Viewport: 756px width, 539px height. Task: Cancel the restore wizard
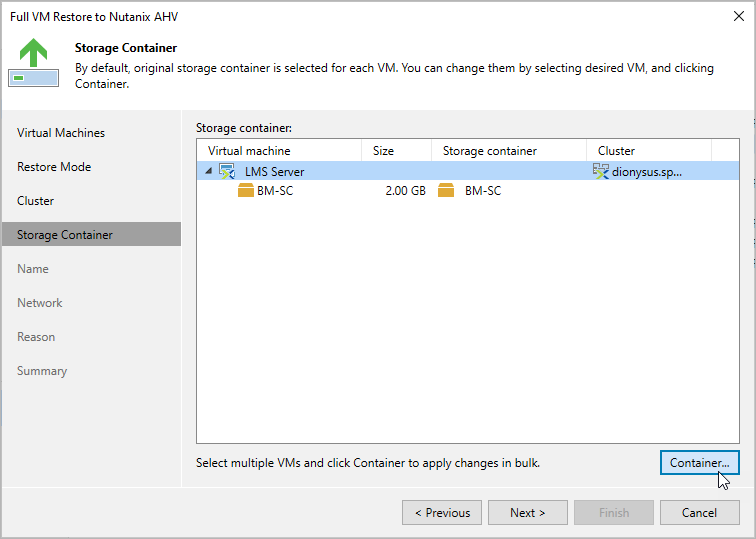pyautogui.click(x=700, y=513)
